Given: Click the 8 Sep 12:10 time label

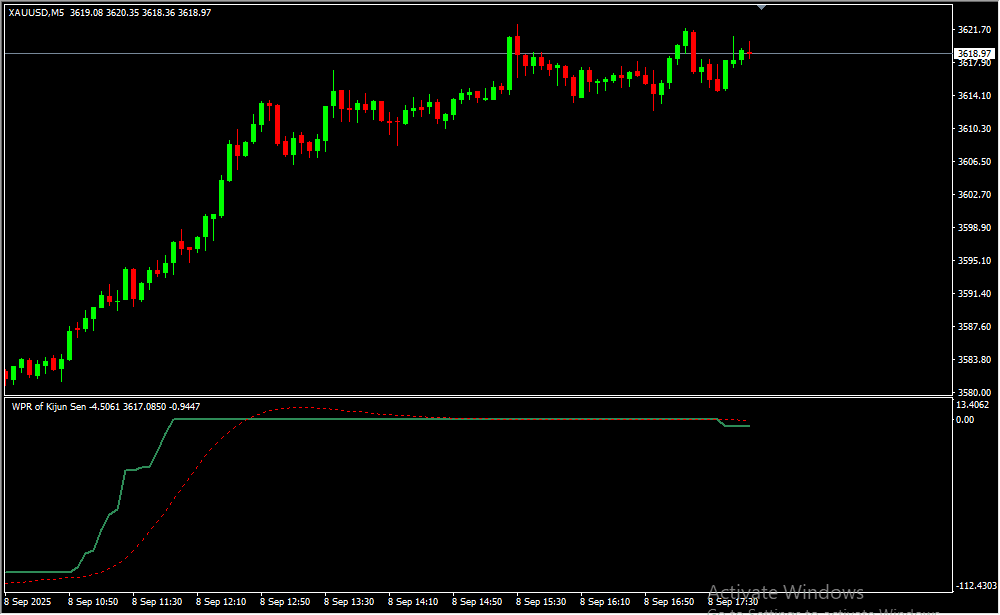Looking at the screenshot, I should coord(221,602).
